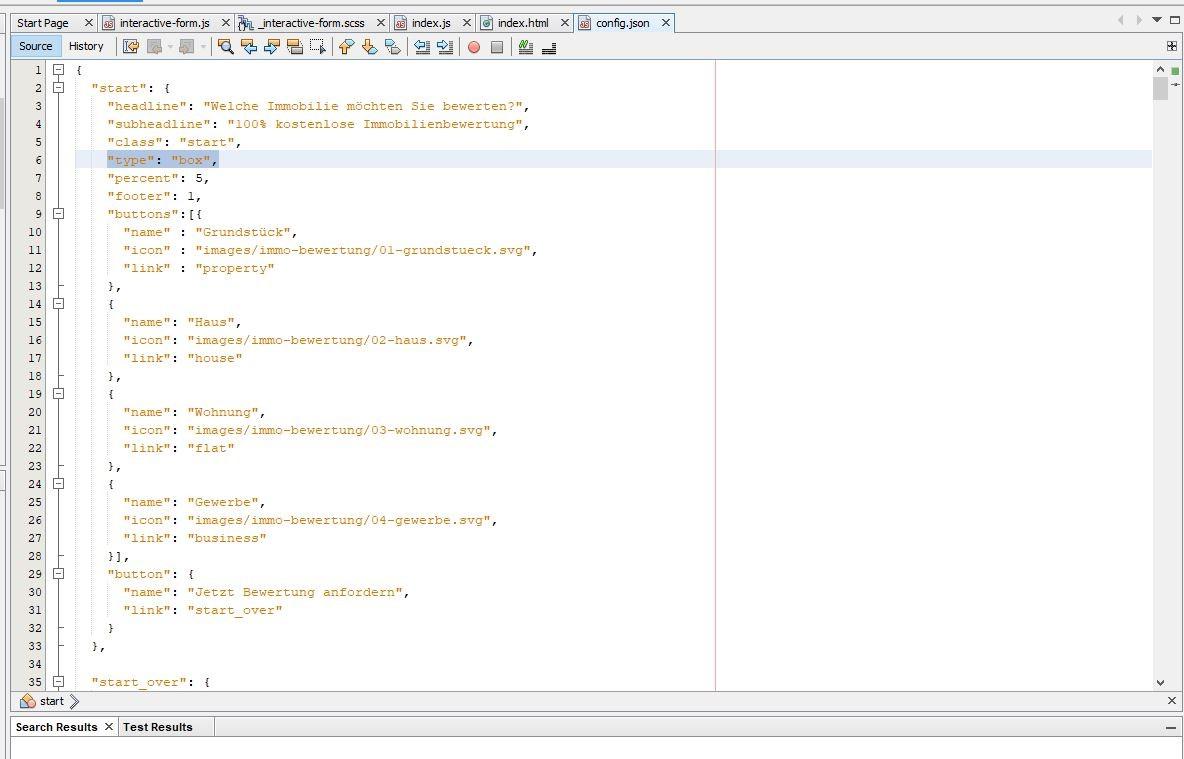Jump to previous bookmark icon

pos(346,46)
